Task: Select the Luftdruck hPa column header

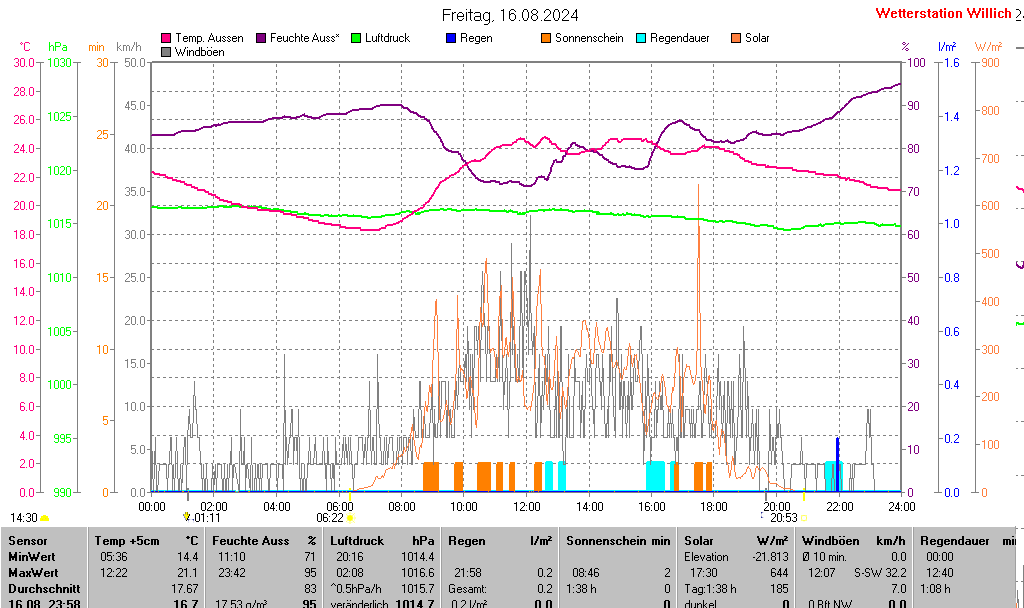Action: point(383,541)
